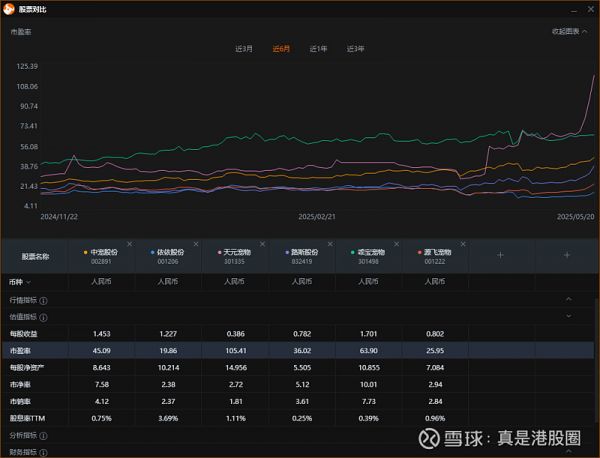
Task: Click the 45.09 市盈率 value
Action: (101, 351)
